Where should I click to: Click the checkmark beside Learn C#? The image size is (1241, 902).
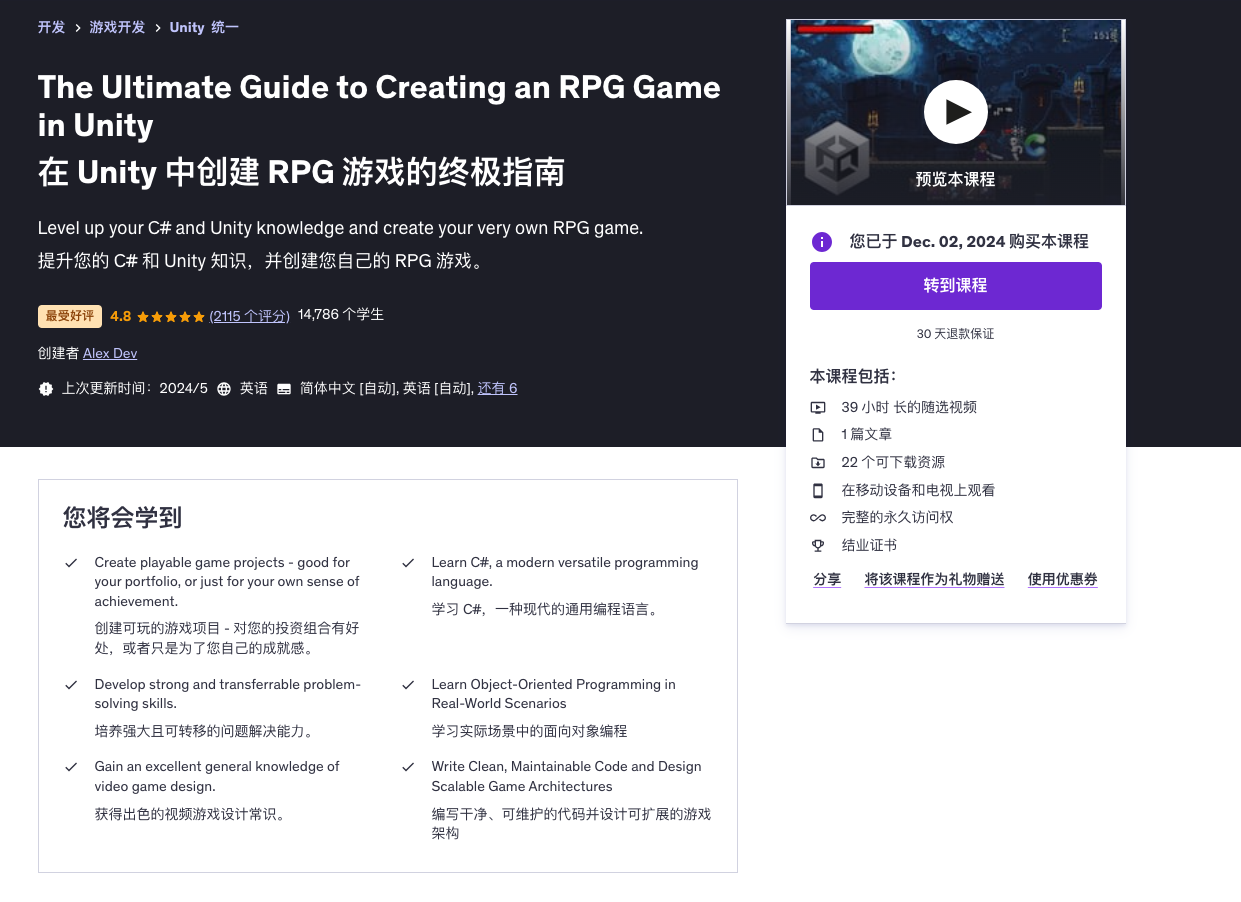(x=409, y=563)
